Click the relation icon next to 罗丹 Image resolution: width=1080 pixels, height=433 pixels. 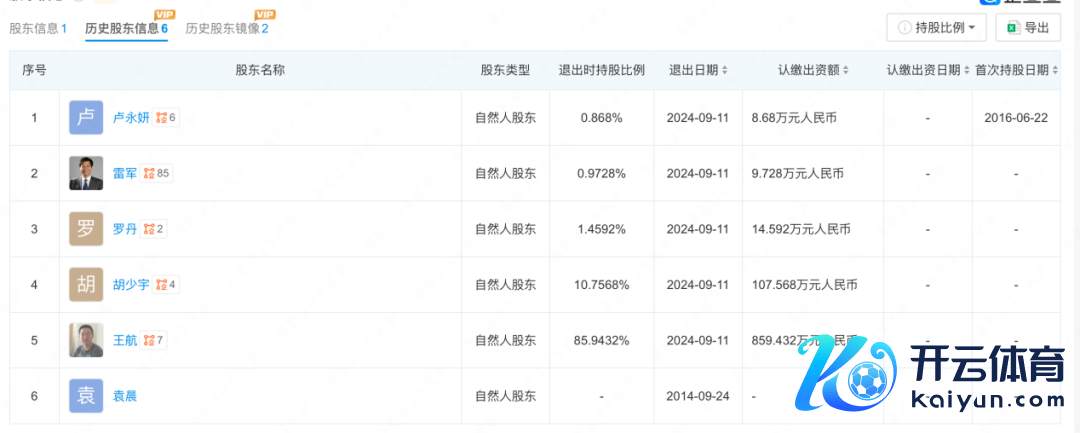[x=149, y=229]
